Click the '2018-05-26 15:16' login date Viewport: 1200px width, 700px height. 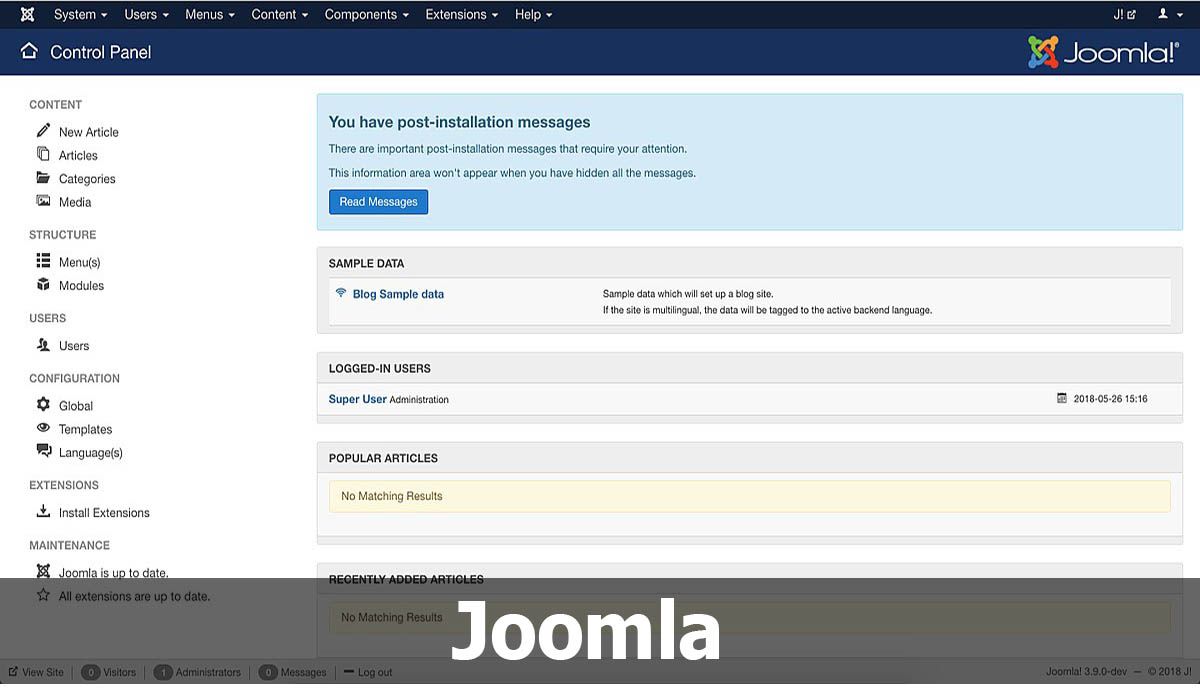1110,399
